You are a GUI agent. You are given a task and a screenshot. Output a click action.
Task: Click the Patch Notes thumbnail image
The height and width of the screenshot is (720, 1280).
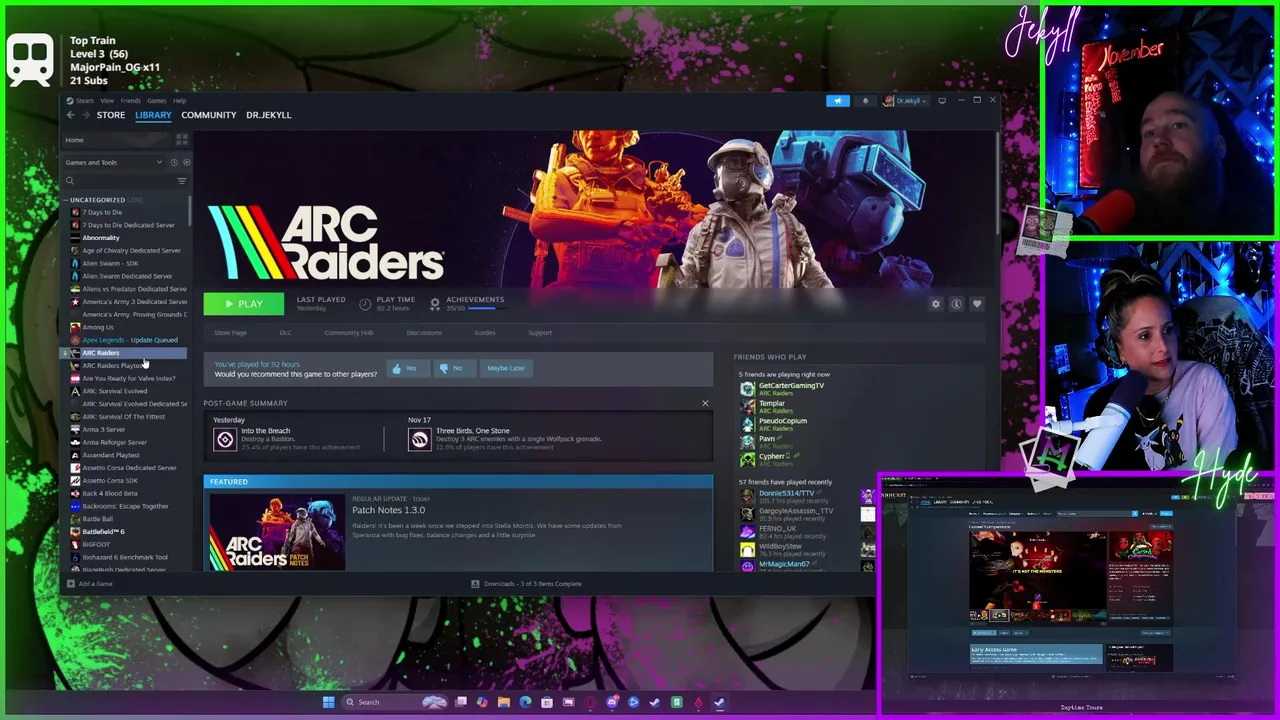[x=277, y=532]
